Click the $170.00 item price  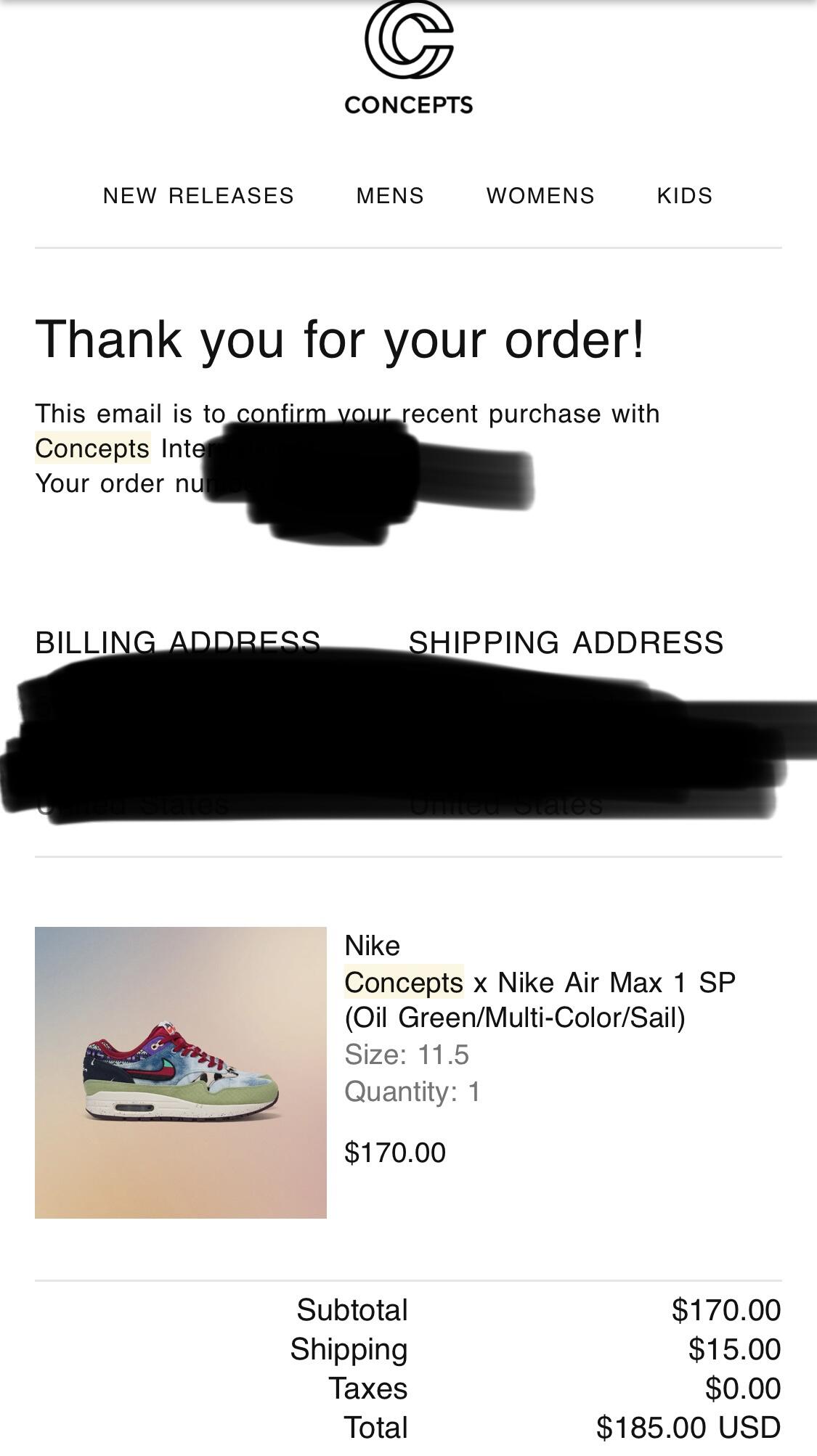[x=395, y=1153]
